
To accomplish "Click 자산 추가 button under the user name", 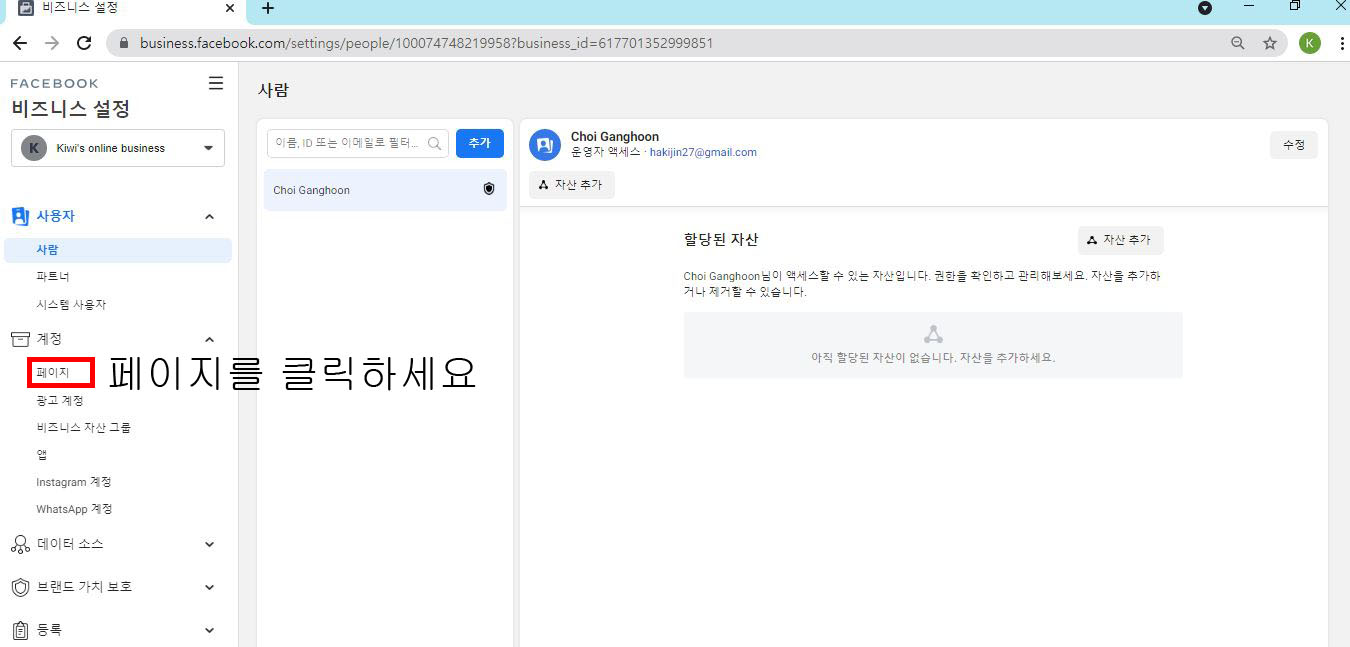I will 572,185.
